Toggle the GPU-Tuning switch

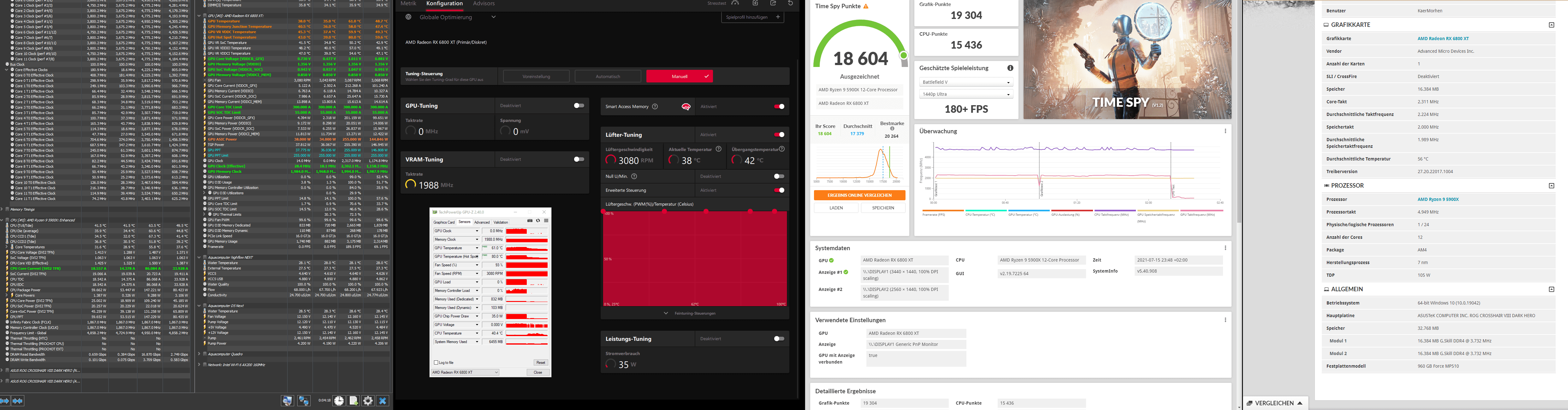579,106
